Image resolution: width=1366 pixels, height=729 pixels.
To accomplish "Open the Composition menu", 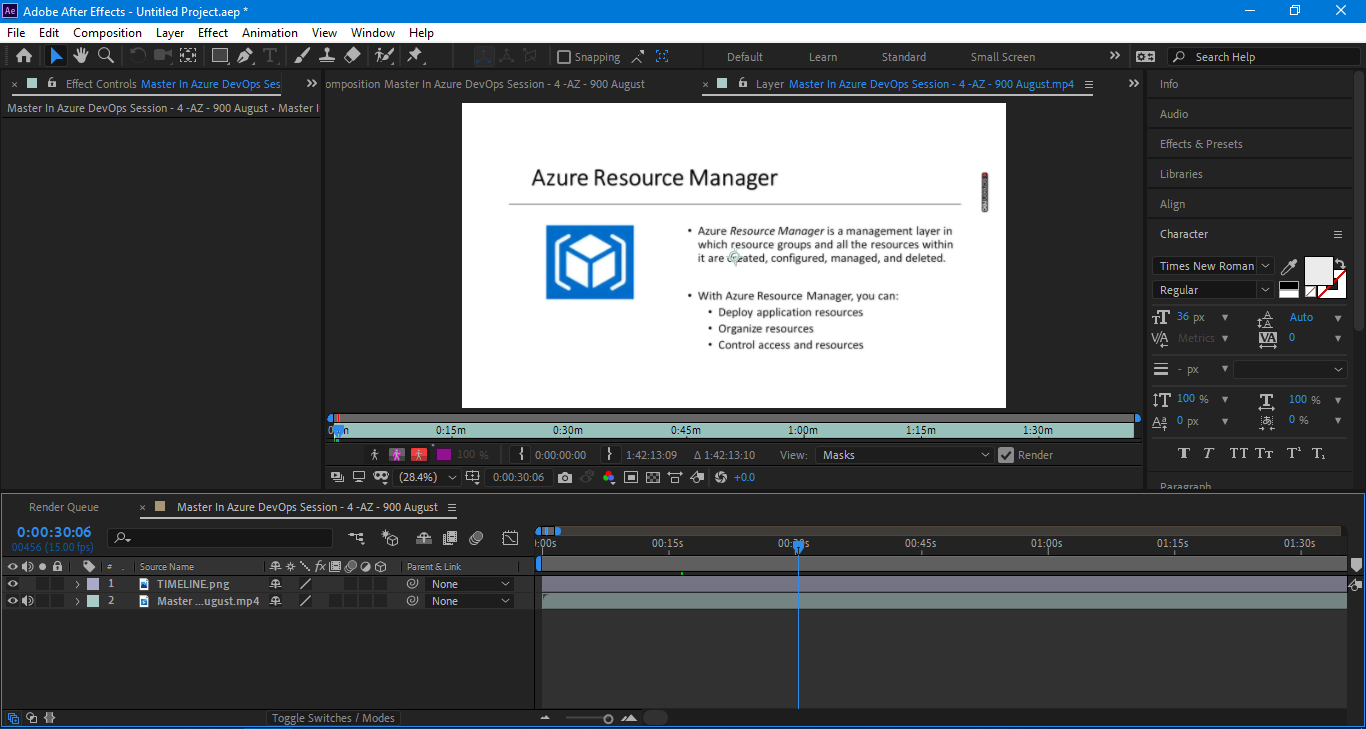I will click(107, 33).
